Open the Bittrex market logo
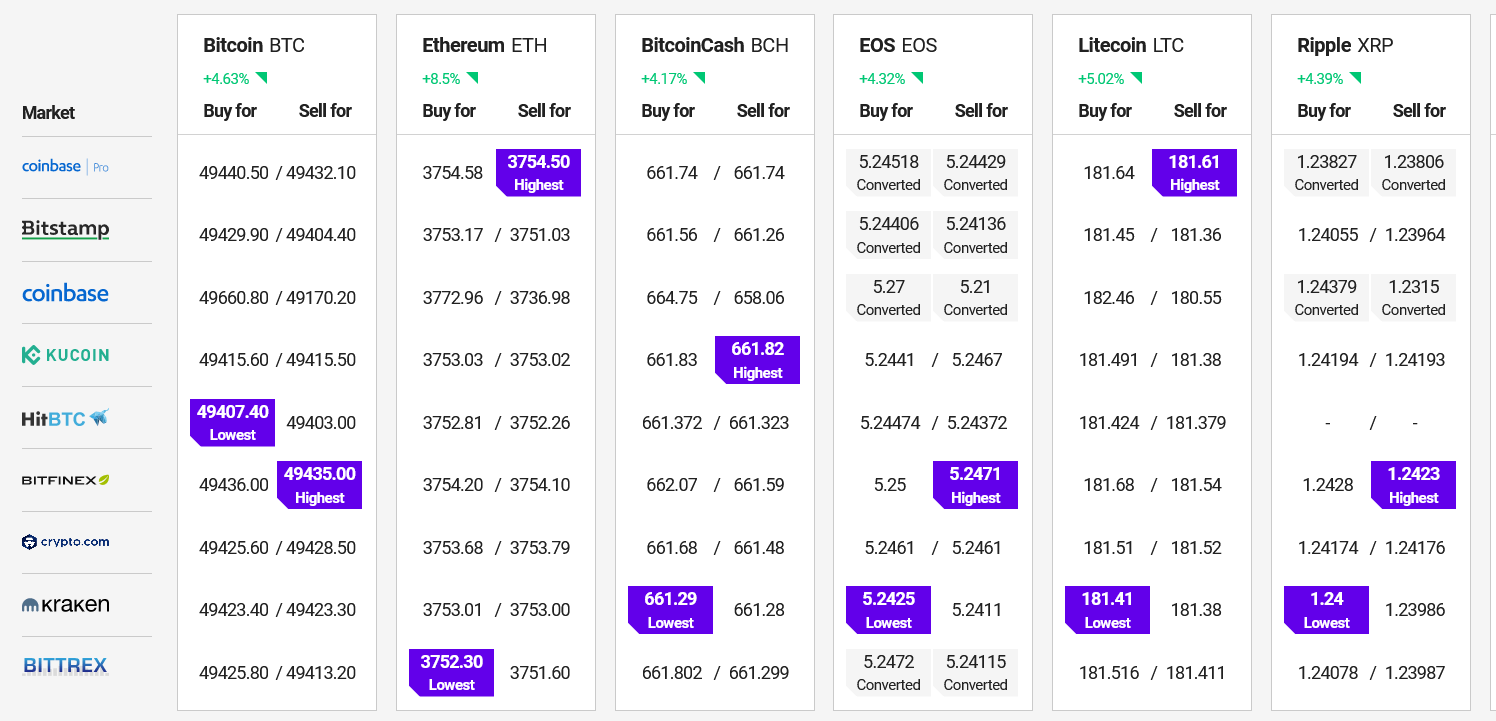 click(65, 666)
